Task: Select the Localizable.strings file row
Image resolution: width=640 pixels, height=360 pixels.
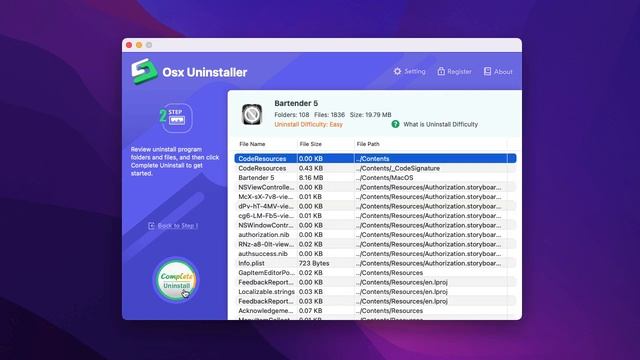Action: (x=375, y=292)
